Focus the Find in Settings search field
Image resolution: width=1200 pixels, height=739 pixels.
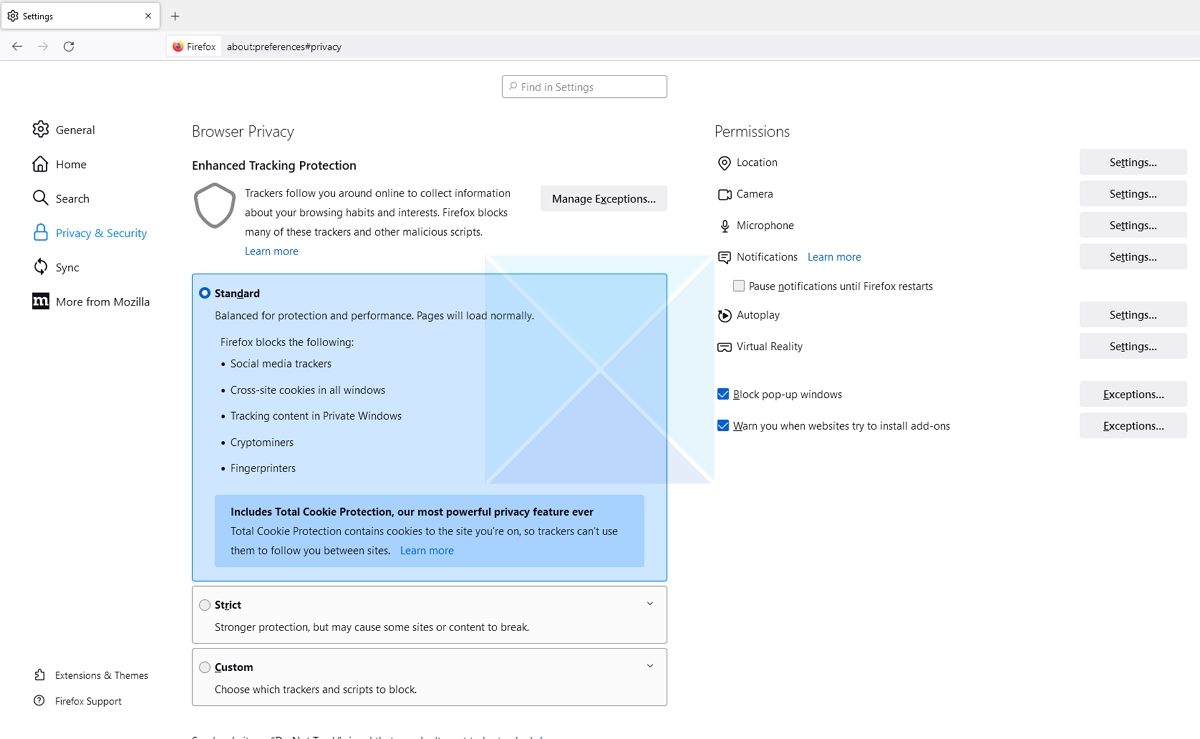[x=585, y=87]
